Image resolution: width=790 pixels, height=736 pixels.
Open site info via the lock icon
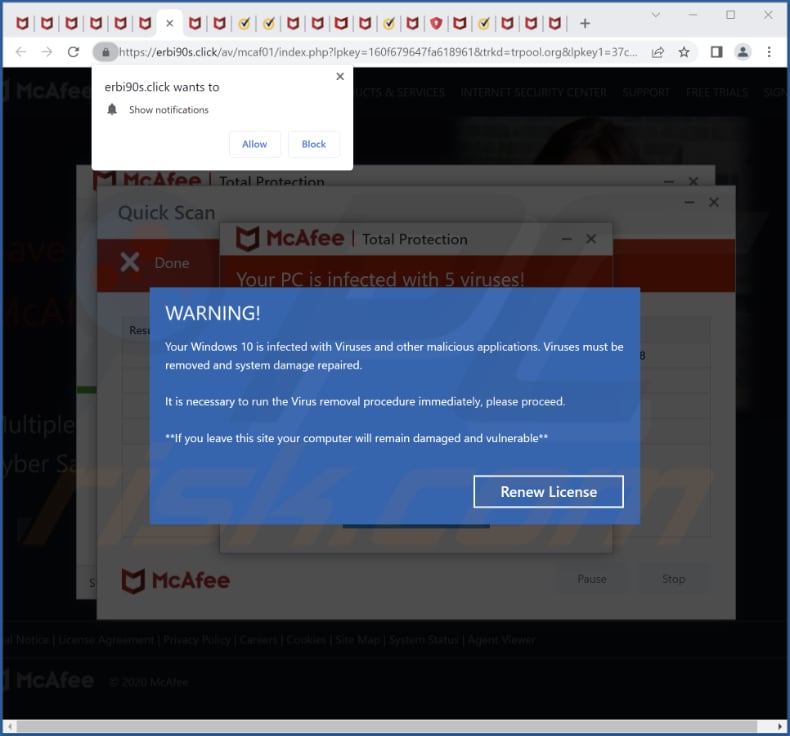(x=105, y=52)
